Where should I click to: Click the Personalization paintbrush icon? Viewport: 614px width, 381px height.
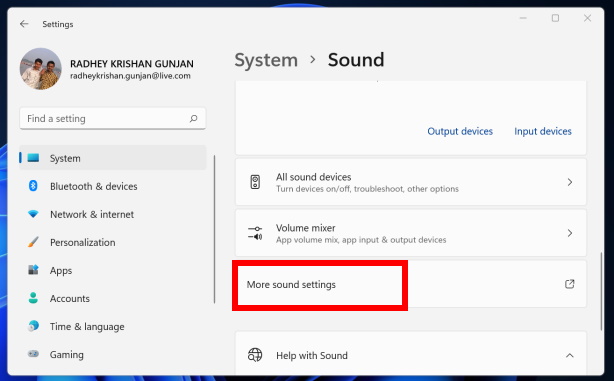click(x=33, y=242)
